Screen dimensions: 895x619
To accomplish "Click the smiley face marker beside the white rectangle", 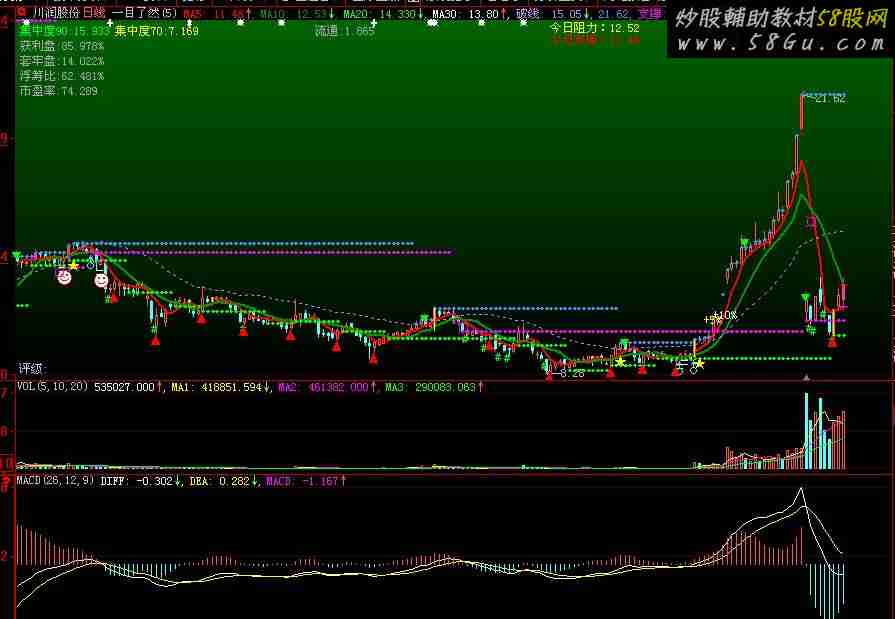I will point(102,280).
